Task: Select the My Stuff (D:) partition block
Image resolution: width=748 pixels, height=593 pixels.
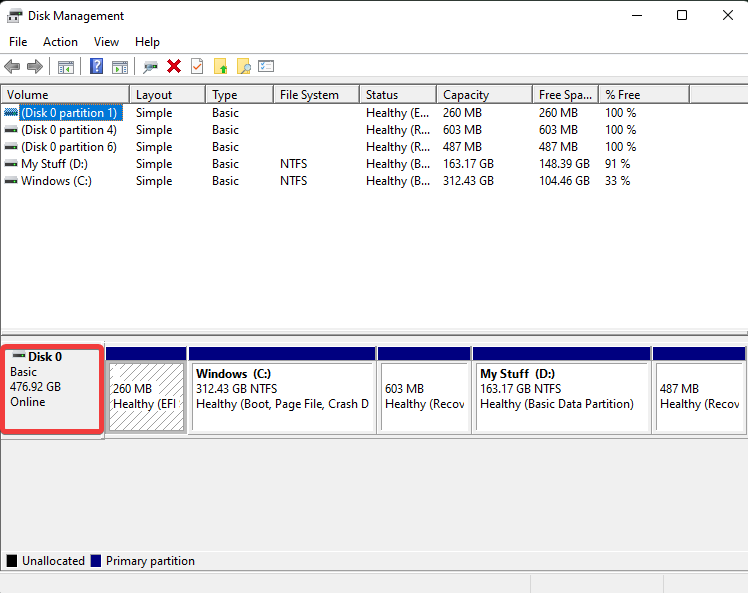Action: coord(561,396)
